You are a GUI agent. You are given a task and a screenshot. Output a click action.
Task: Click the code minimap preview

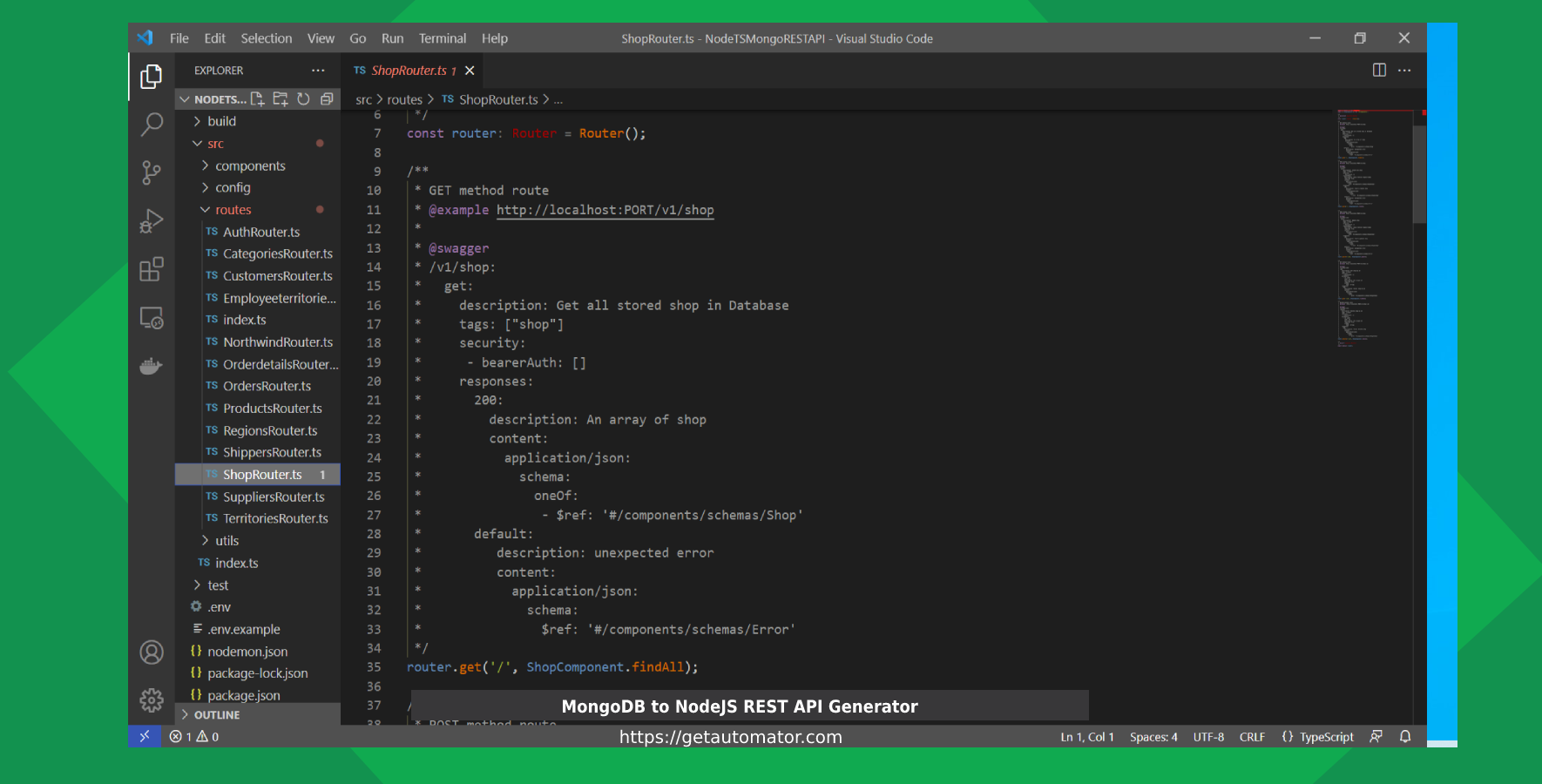coord(1374,228)
